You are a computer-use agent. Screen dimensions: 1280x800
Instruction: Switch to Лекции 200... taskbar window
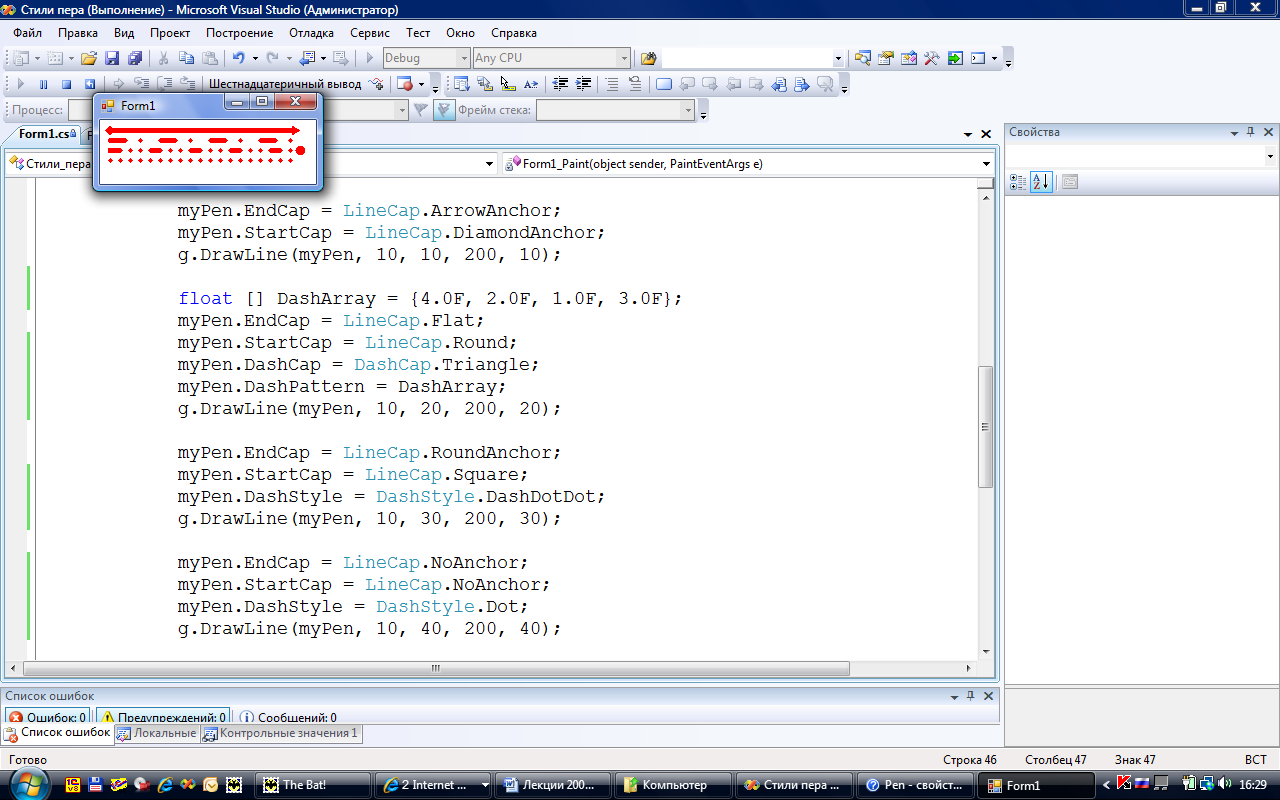pyautogui.click(x=554, y=785)
